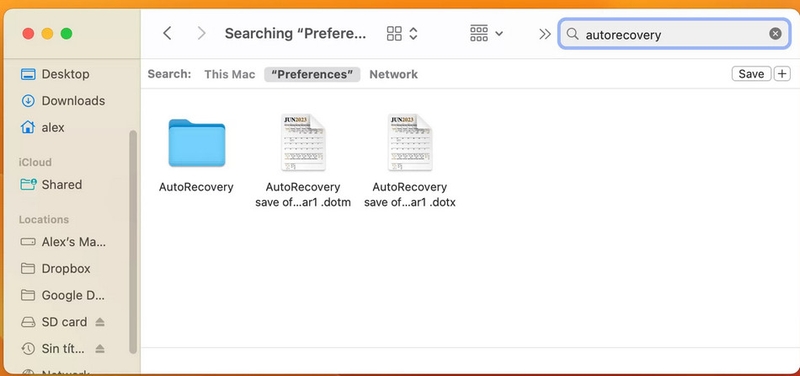800x376 pixels.
Task: Open Google Drive in the sidebar
Action: tap(73, 295)
